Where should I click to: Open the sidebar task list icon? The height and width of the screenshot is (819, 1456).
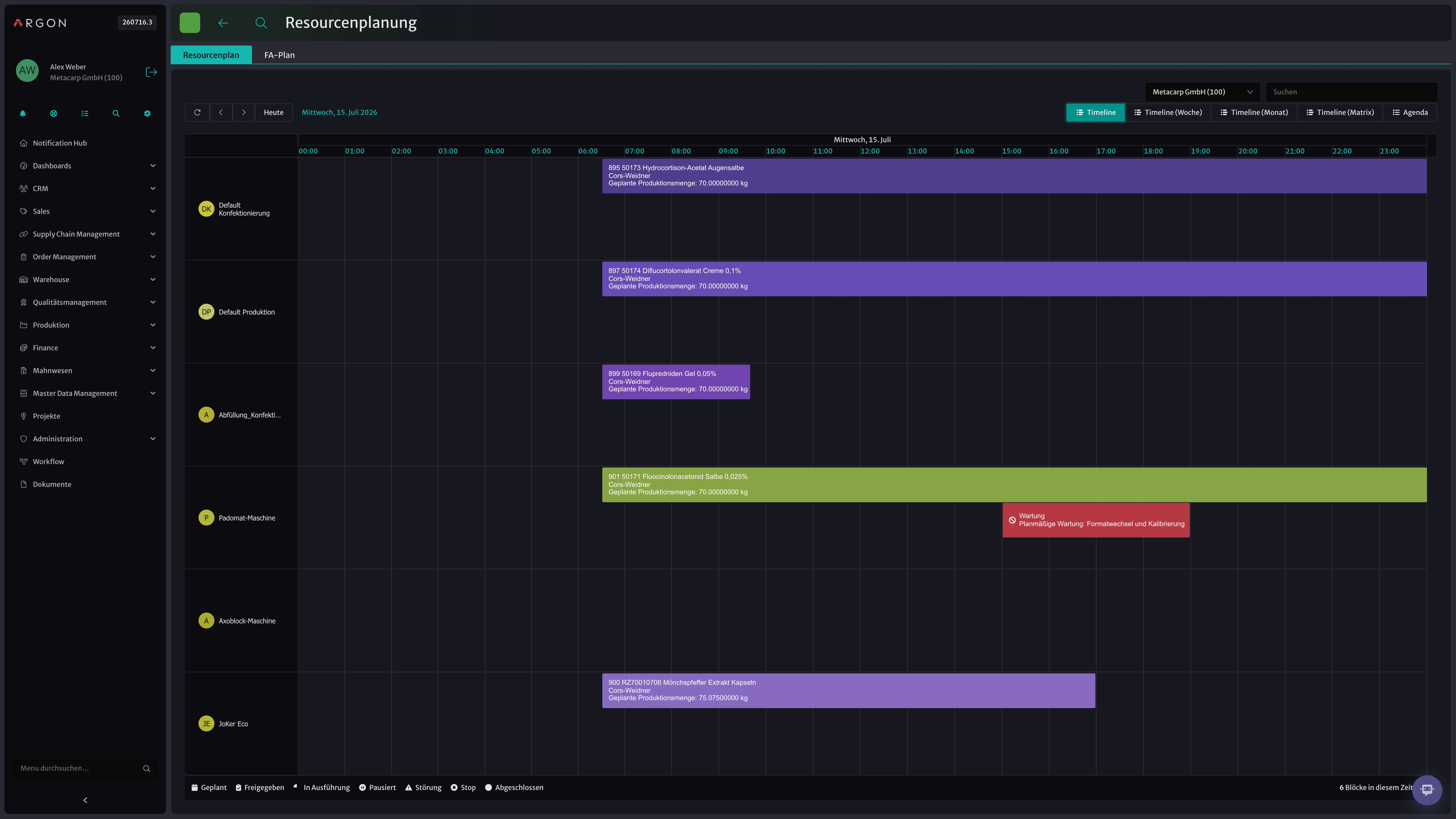click(x=85, y=114)
